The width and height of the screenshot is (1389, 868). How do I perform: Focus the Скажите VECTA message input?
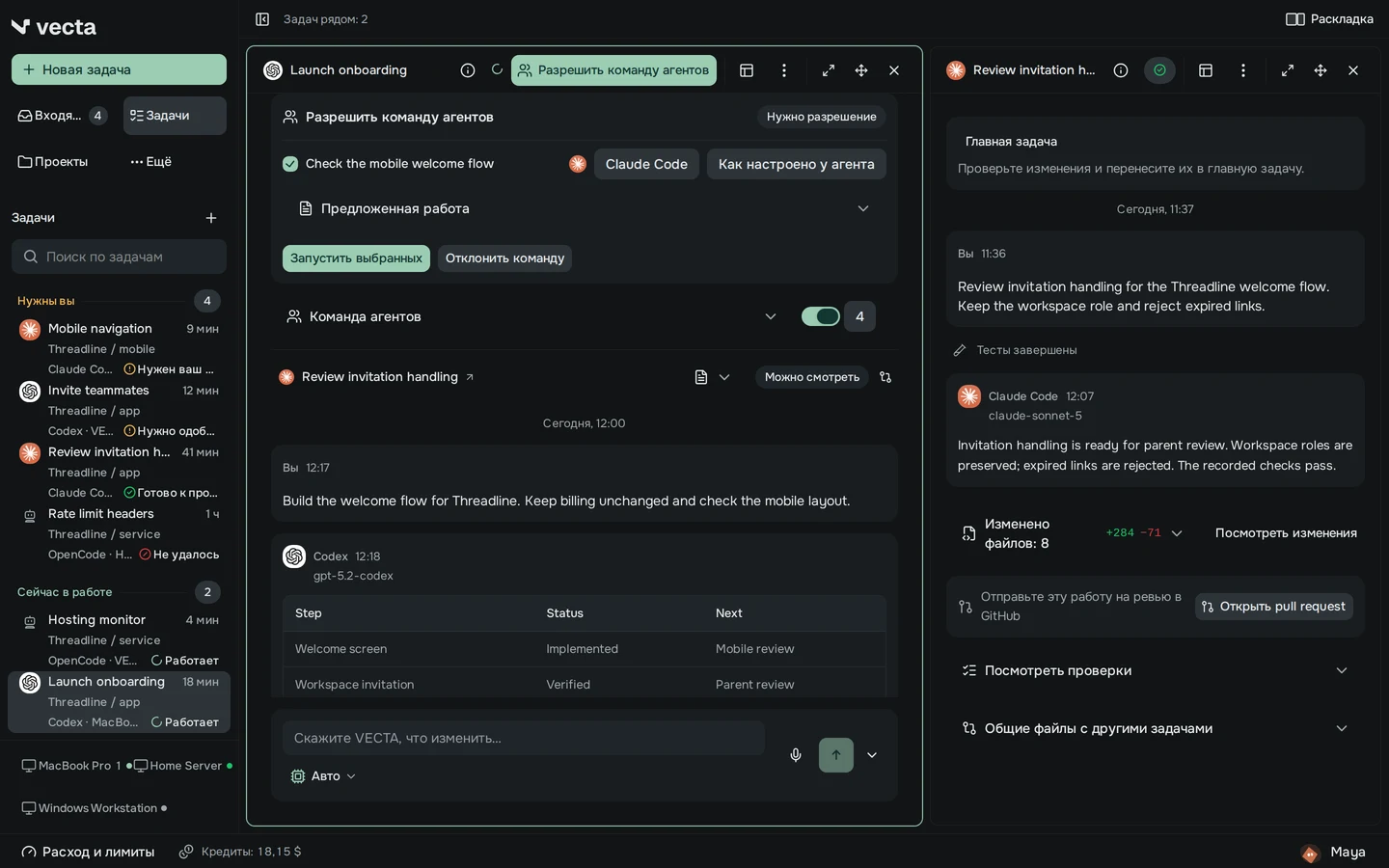[524, 738]
